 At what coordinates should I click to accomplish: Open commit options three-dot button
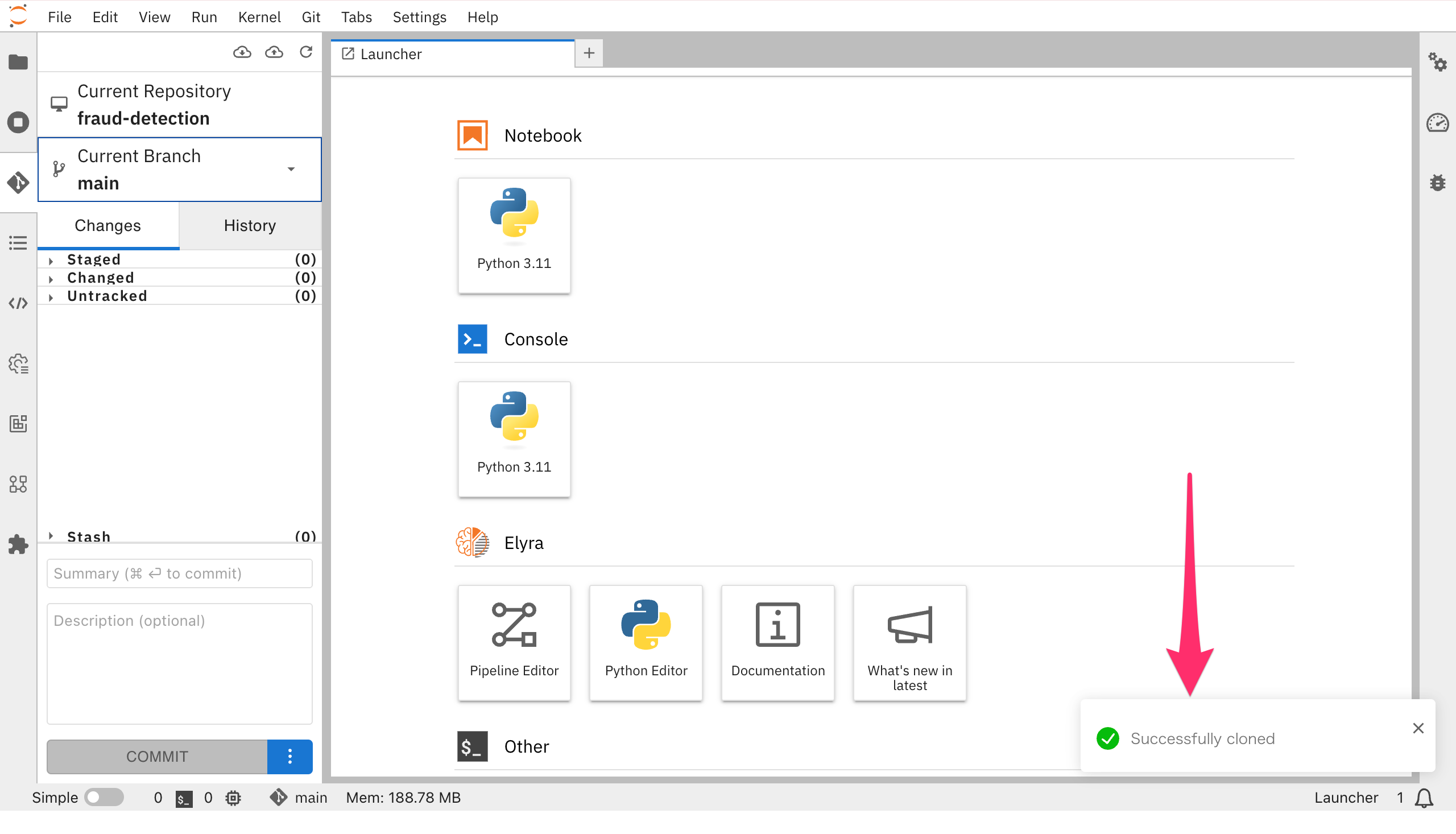click(289, 757)
